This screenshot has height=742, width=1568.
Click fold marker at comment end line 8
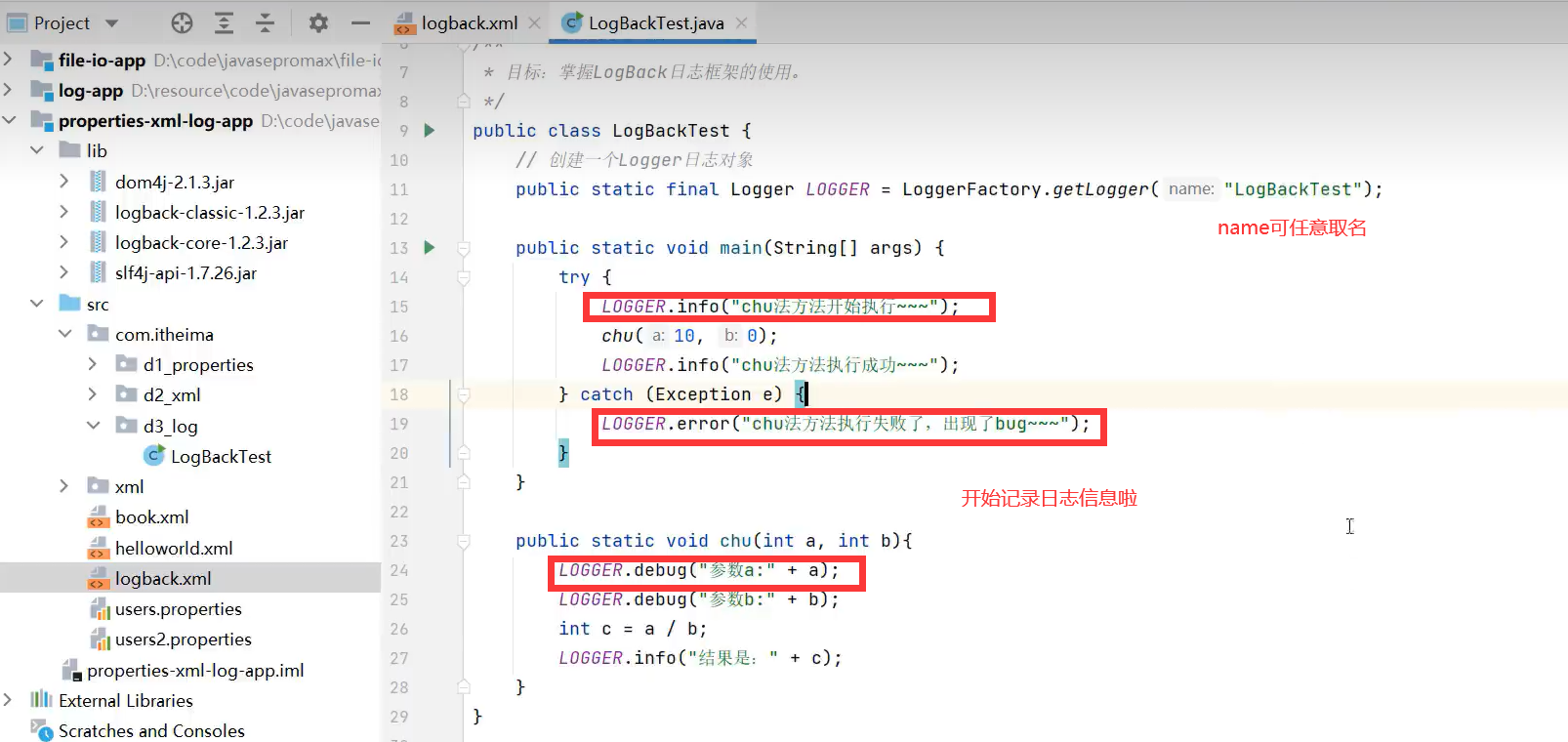(x=464, y=101)
